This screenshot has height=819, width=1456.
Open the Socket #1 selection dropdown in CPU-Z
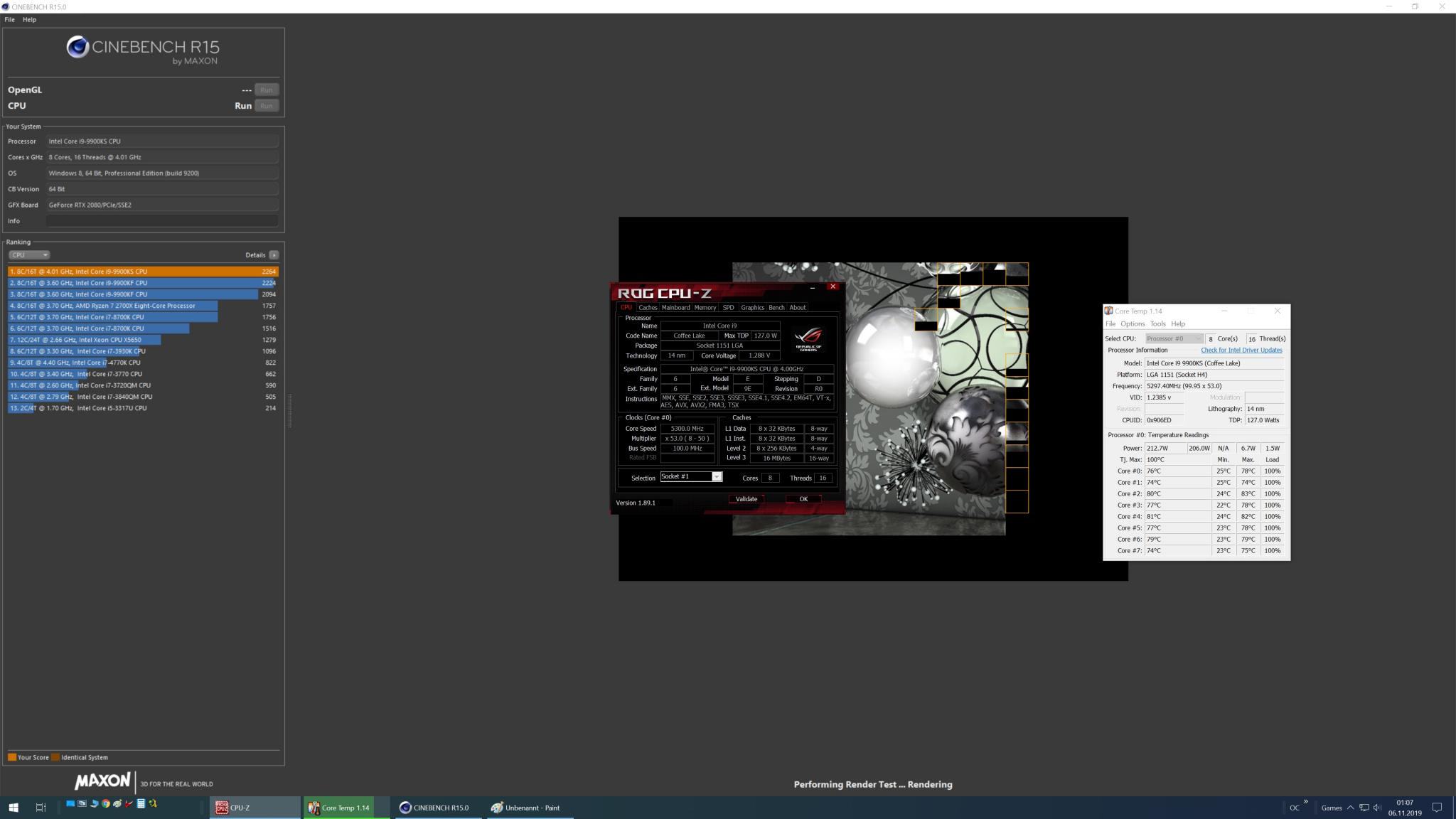pyautogui.click(x=691, y=477)
